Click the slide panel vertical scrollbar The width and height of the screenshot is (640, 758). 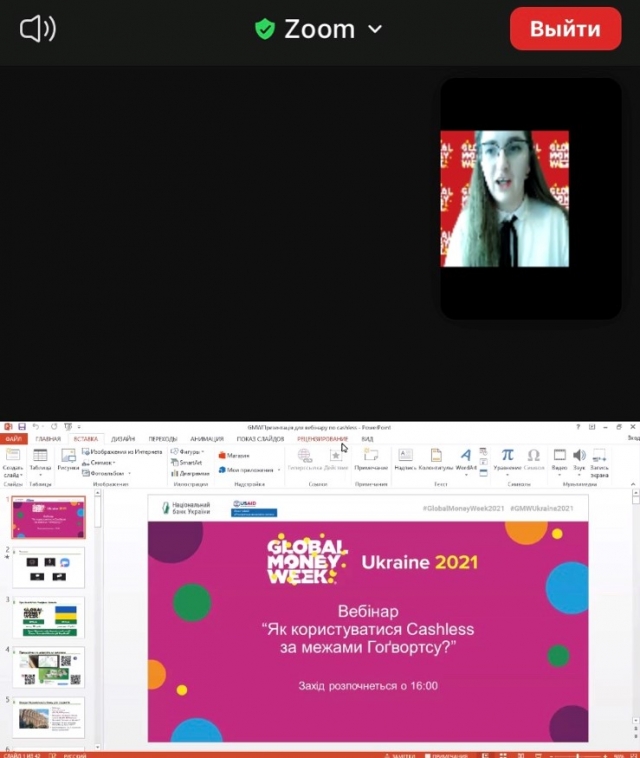98,619
